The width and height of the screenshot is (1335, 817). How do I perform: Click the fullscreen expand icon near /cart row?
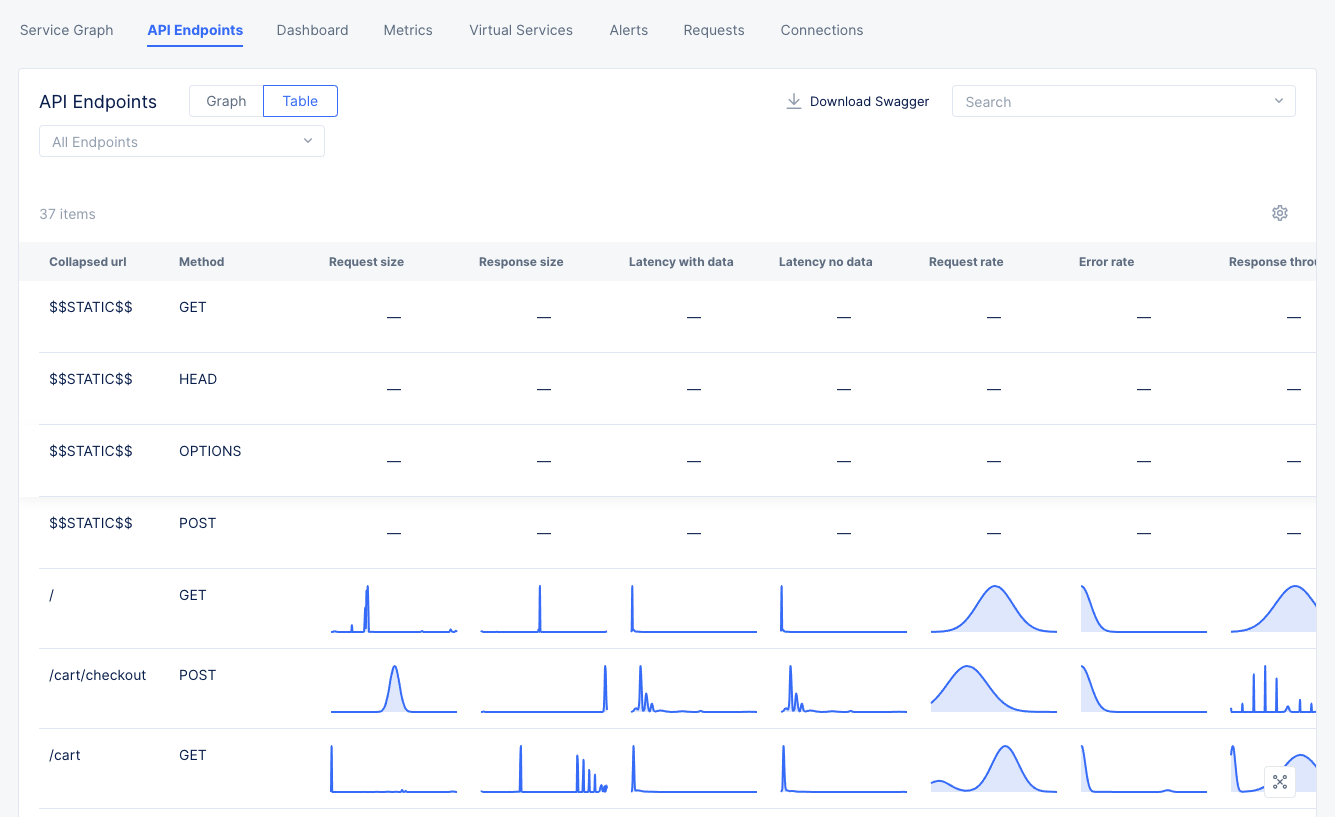point(1280,781)
